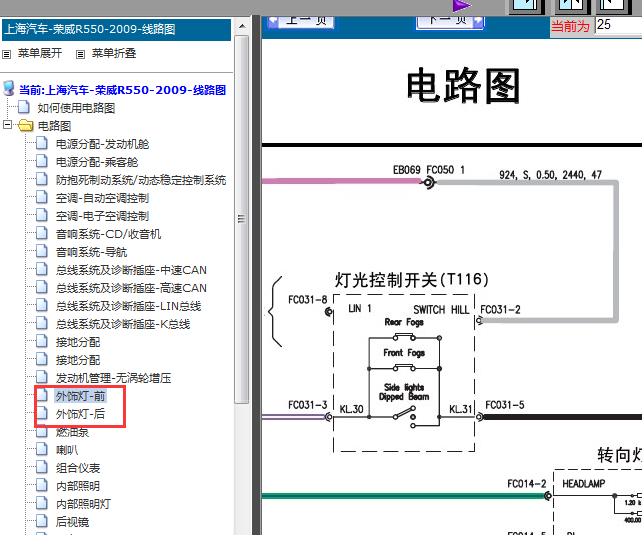Click the 电路图 folder label
The height and width of the screenshot is (535, 642).
click(x=54, y=126)
